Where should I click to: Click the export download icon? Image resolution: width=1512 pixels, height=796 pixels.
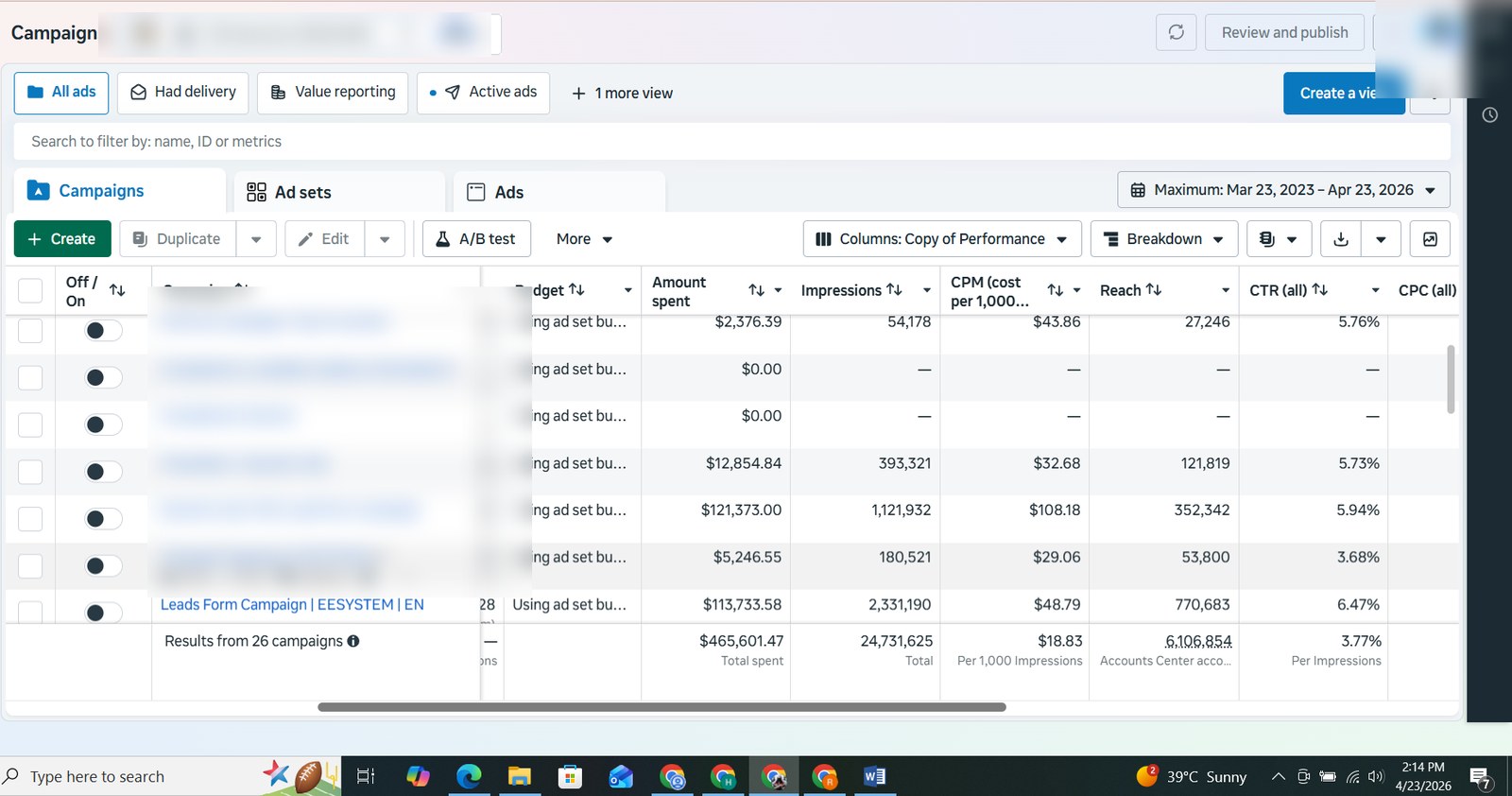(1340, 239)
